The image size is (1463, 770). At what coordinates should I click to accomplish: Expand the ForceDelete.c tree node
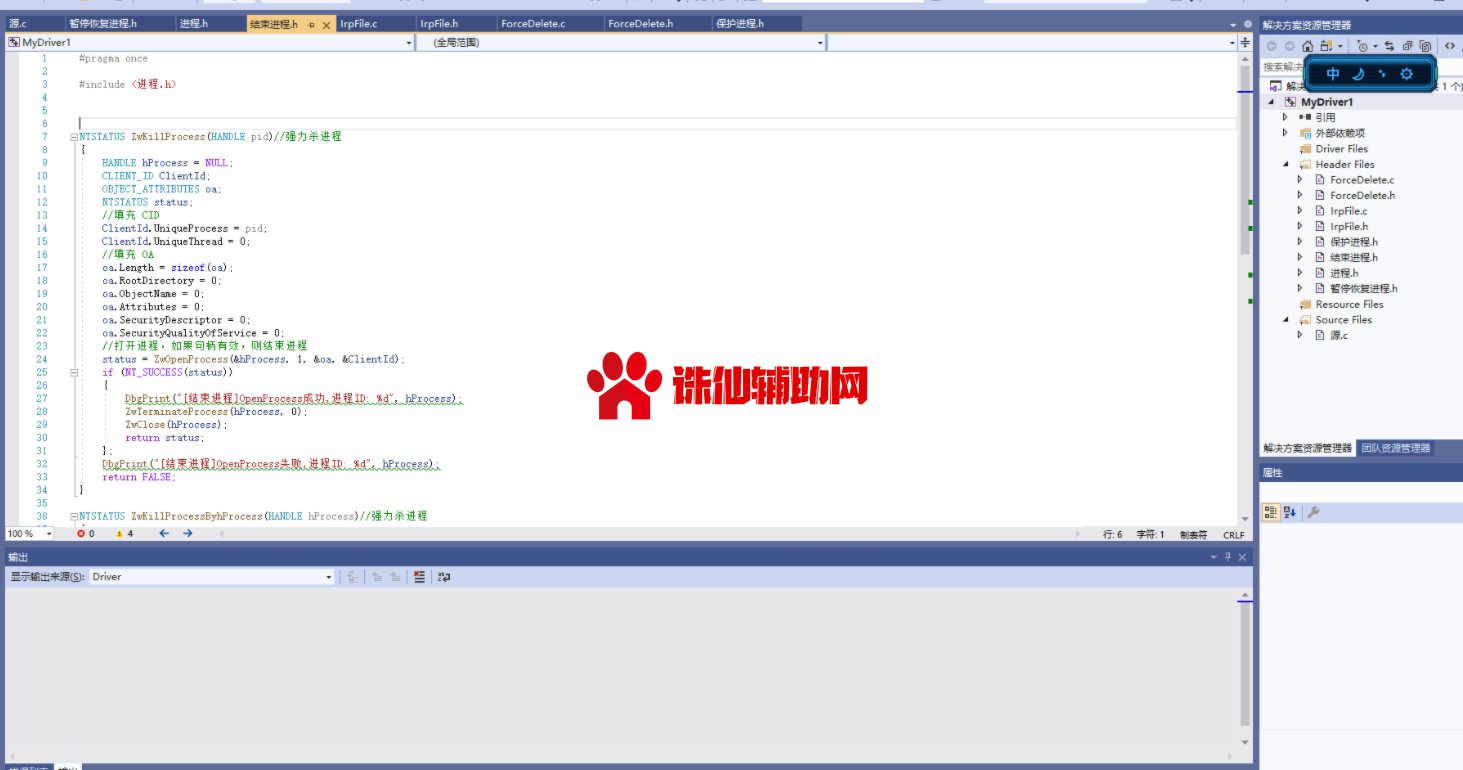click(x=1300, y=180)
